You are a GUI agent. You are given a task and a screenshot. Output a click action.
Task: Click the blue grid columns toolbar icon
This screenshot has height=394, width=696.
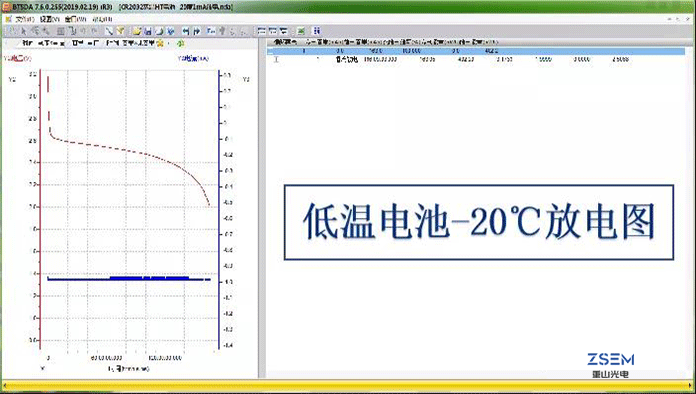[316, 31]
